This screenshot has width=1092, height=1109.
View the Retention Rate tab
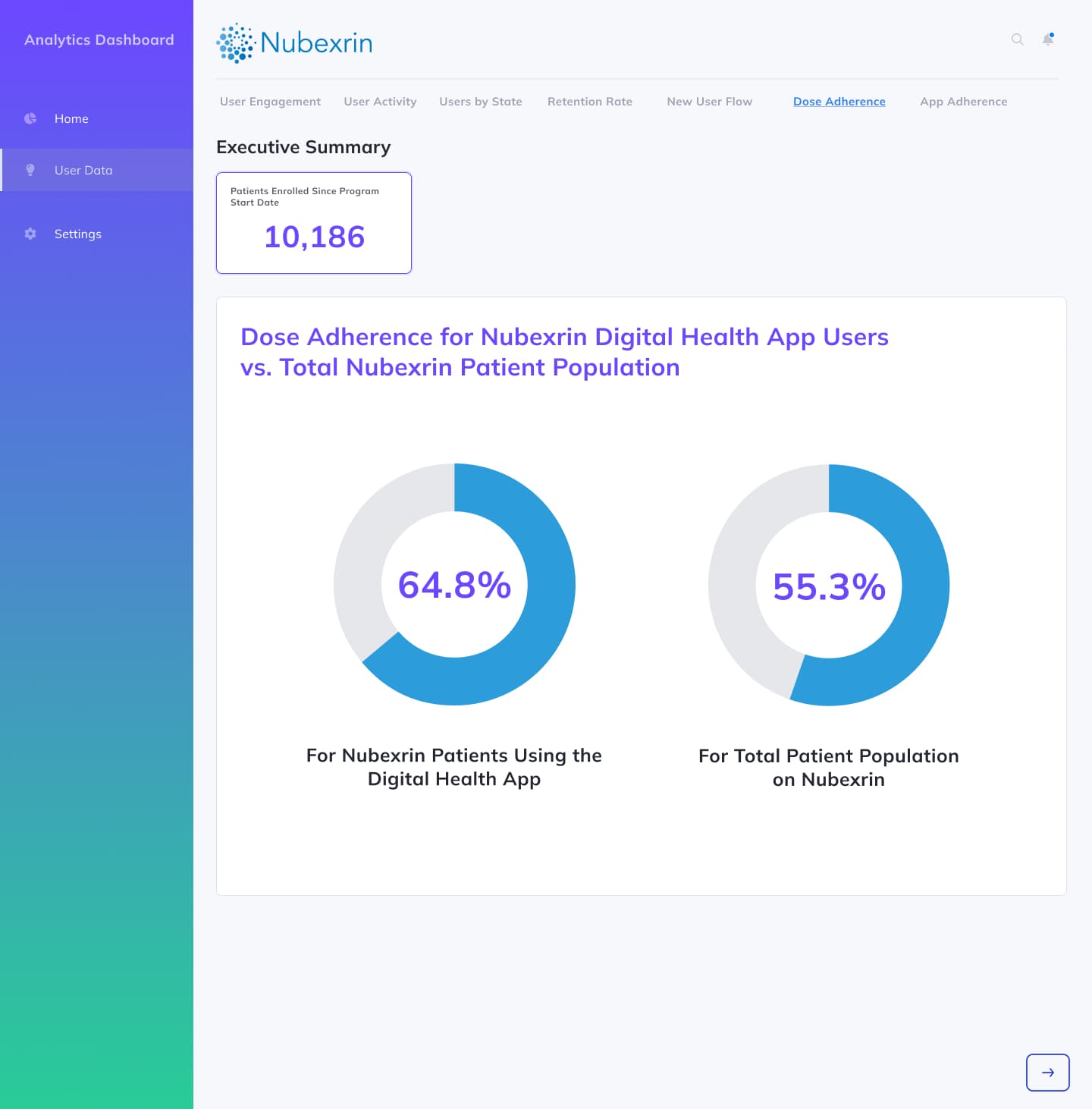point(590,102)
